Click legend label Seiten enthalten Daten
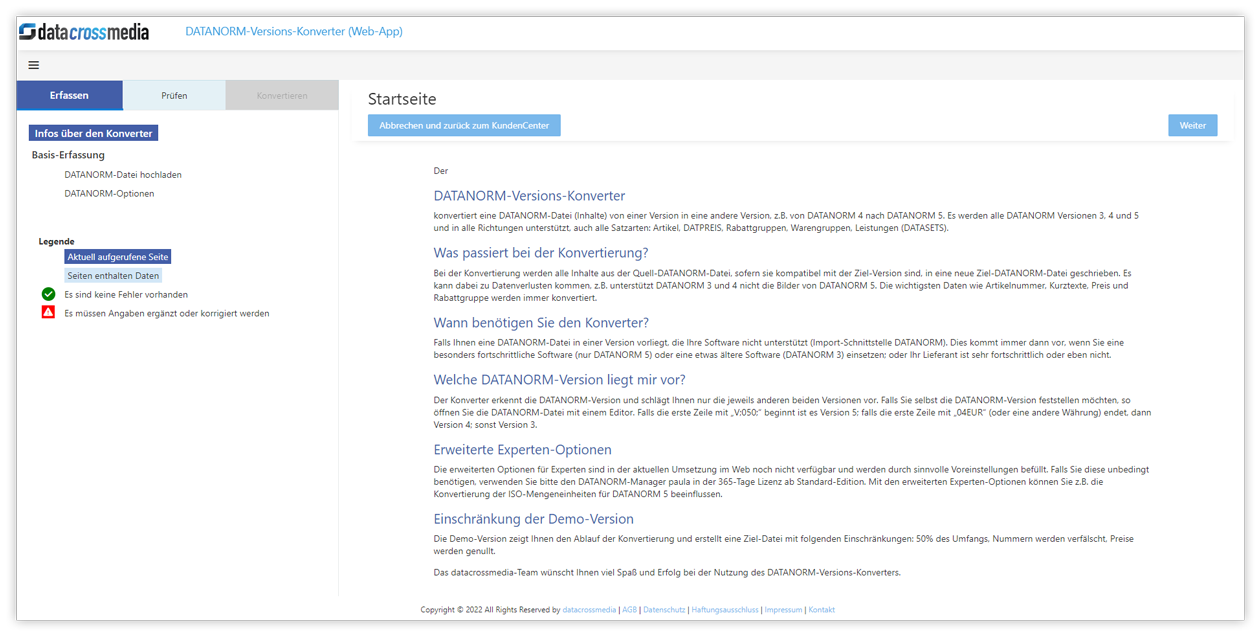 tap(113, 275)
